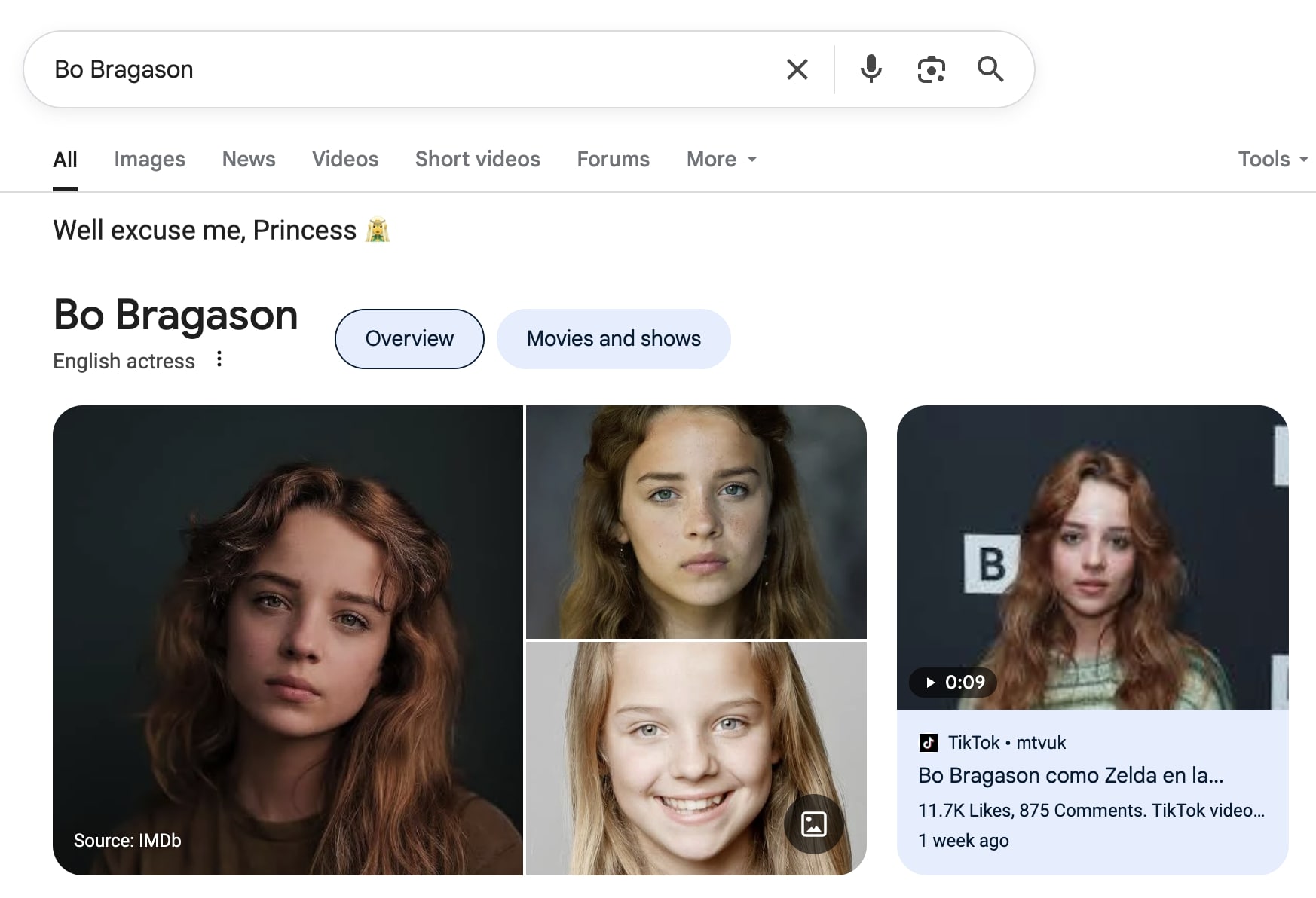The image size is (1316, 898).
Task: Open Google Lens camera search icon
Action: (931, 69)
